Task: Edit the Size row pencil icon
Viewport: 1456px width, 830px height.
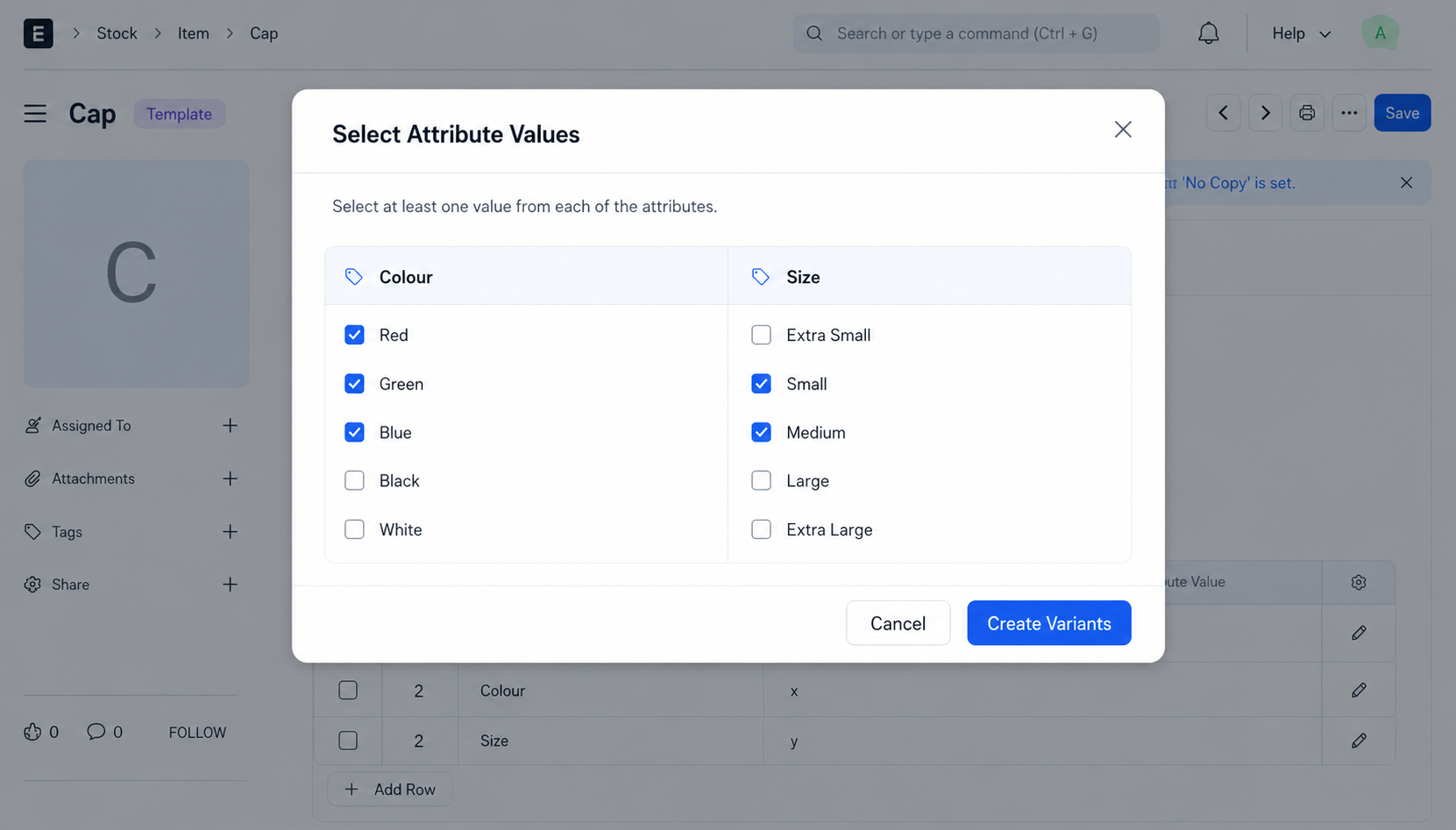Action: 1359,741
